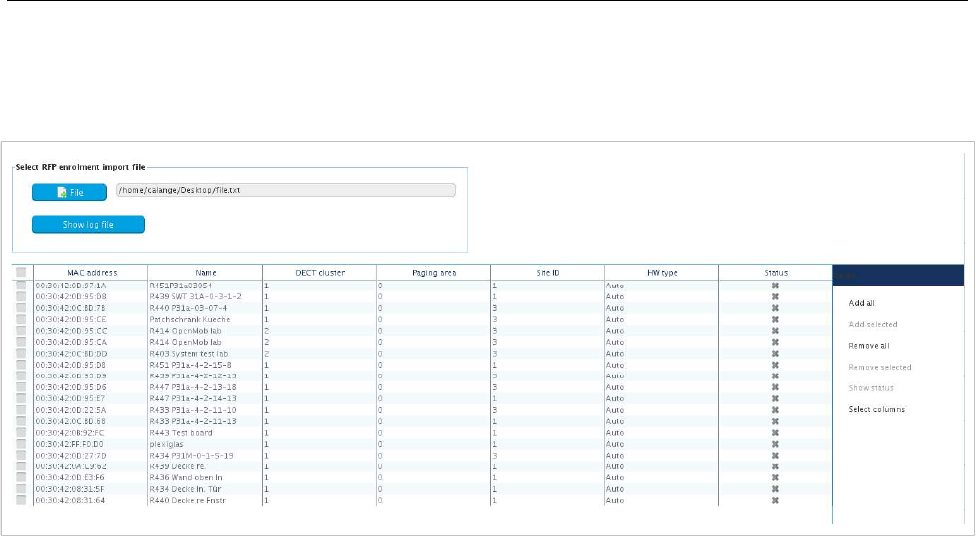Open Select columns from the side menu

(x=876, y=409)
